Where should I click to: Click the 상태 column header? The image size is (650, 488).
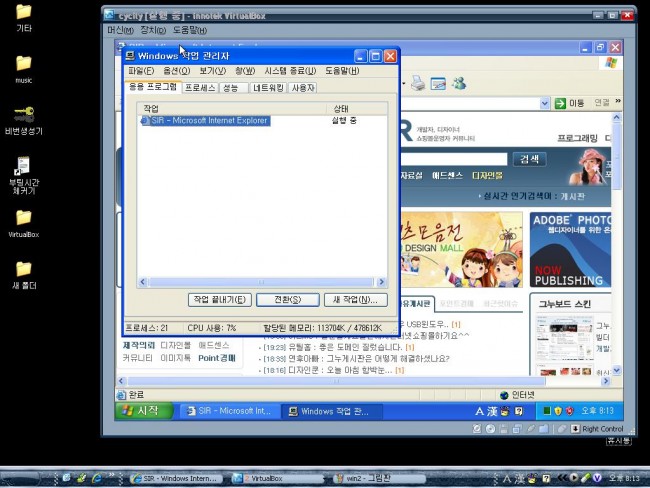point(357,109)
